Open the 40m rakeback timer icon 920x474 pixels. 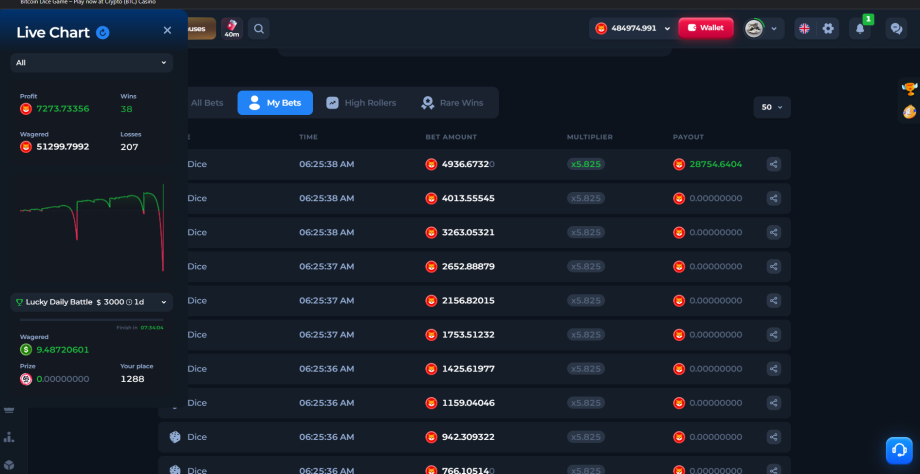[232, 28]
